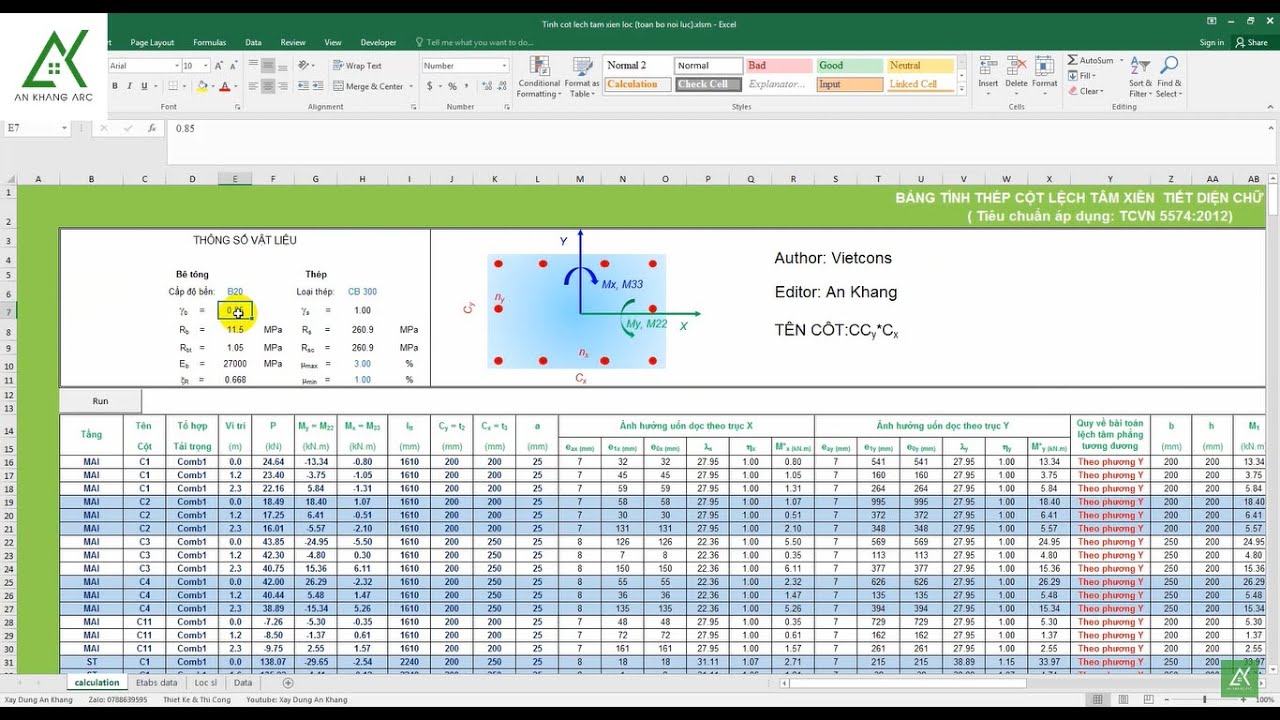
Task: Open Find & Select menu
Action: point(1169,77)
